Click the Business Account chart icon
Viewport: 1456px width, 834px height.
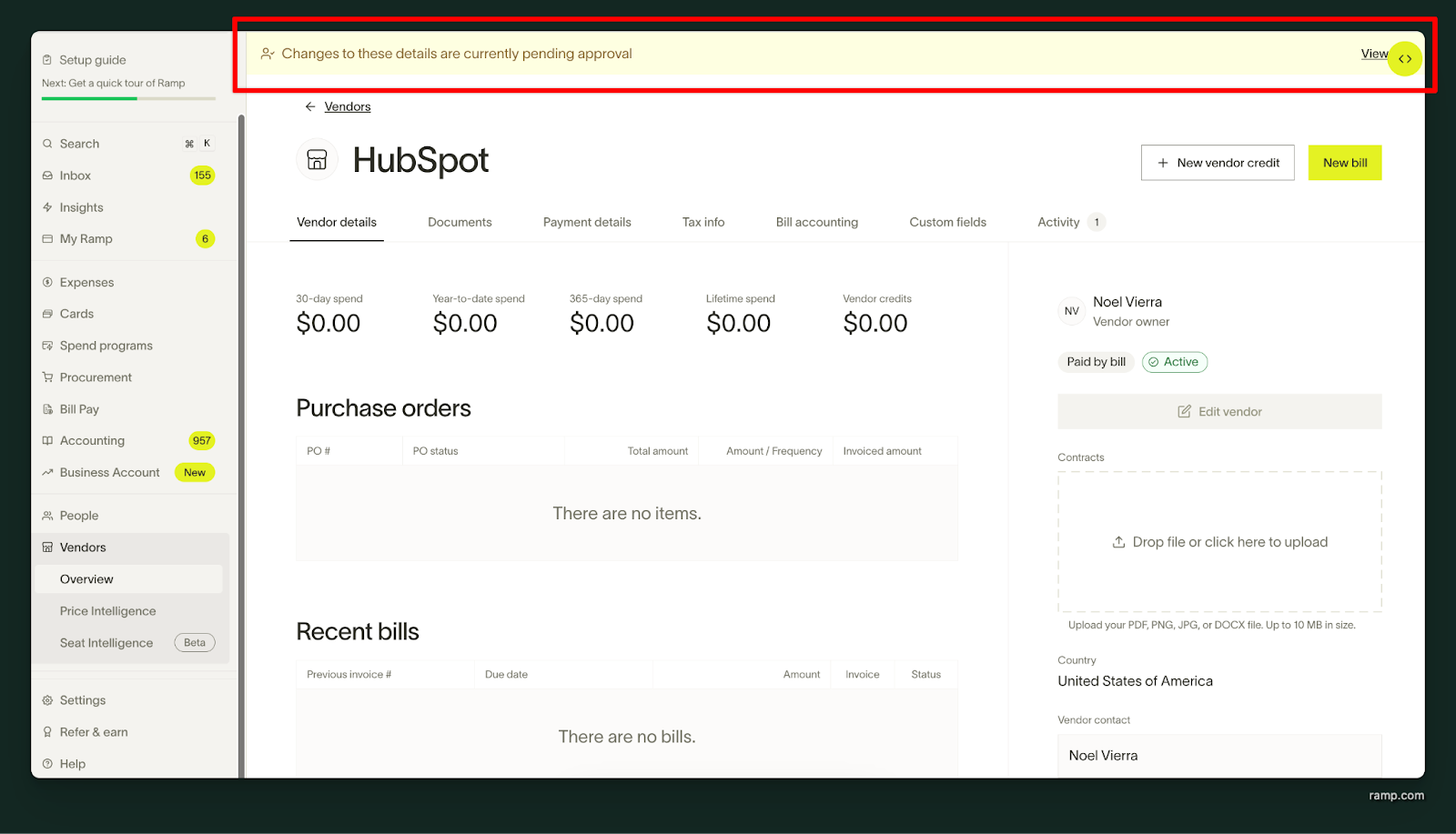tap(47, 473)
